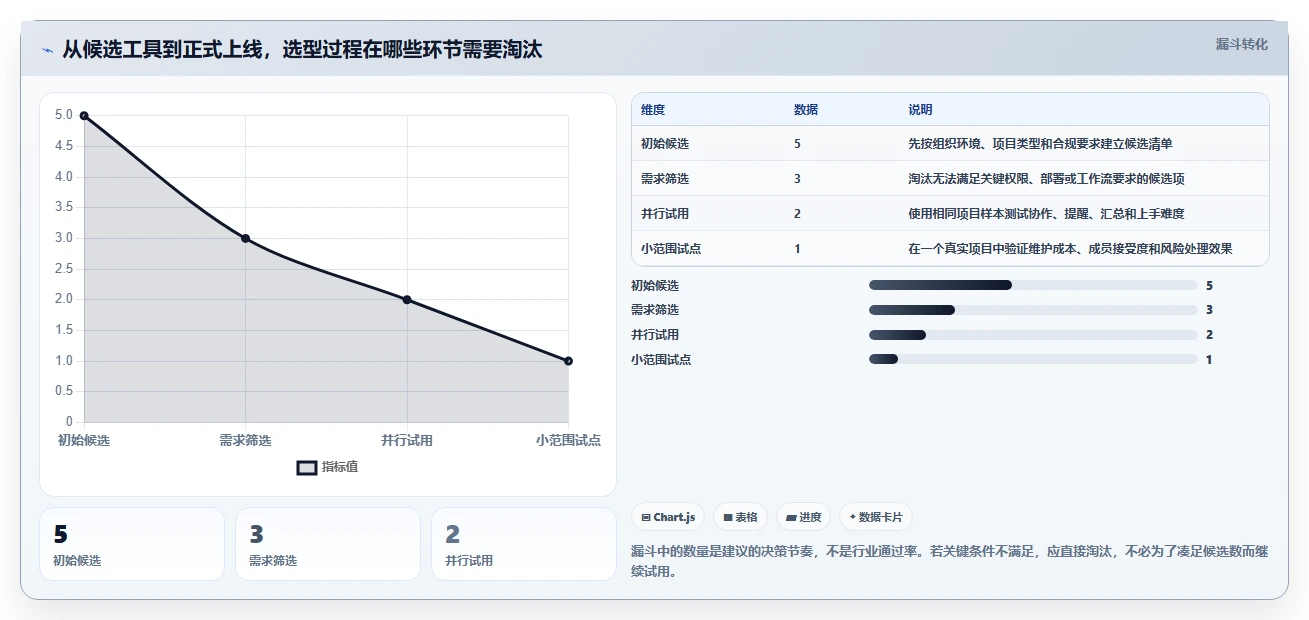1309x620 pixels.
Task: Click the 并行试用 data point on the chart
Action: [x=407, y=299]
